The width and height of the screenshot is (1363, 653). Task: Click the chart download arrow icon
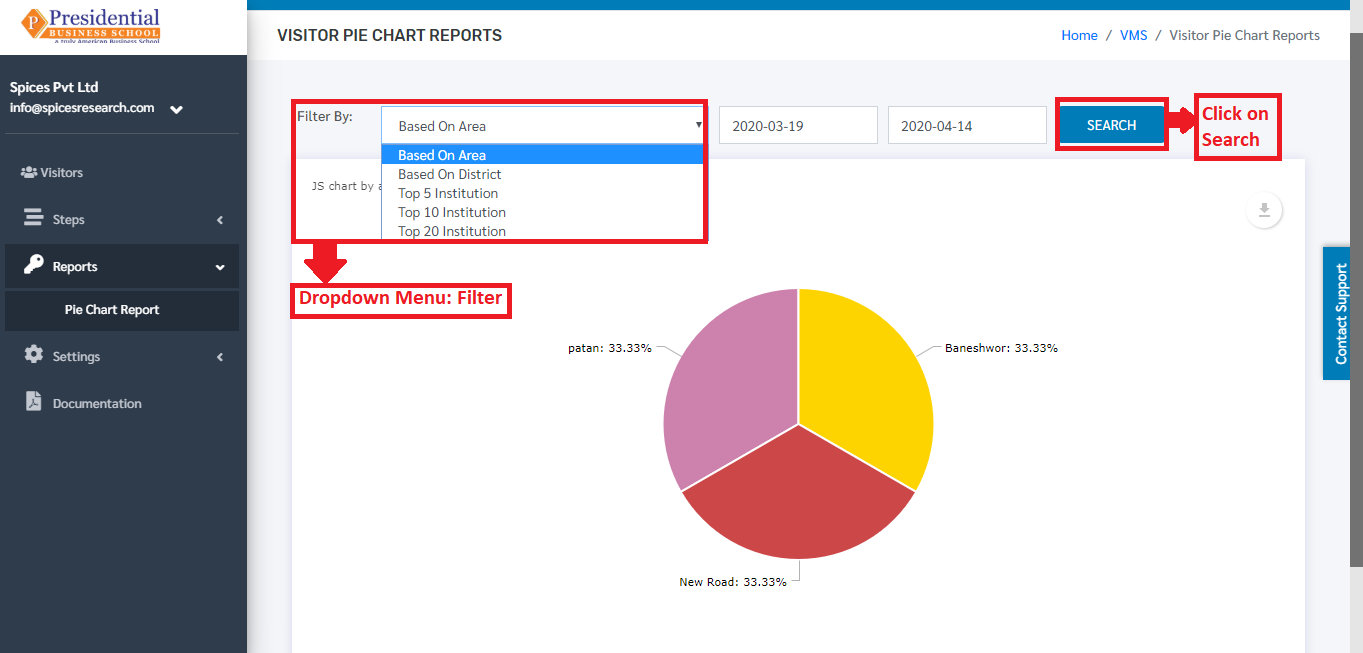point(1264,210)
